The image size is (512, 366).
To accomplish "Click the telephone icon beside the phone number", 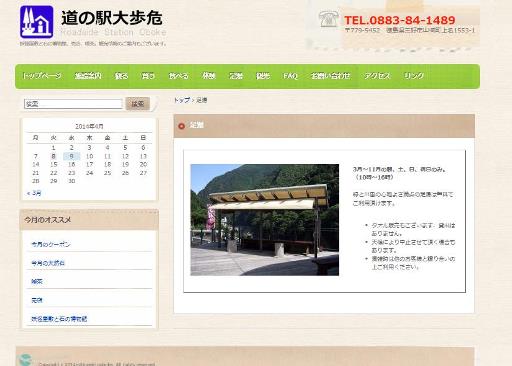I will click(328, 19).
